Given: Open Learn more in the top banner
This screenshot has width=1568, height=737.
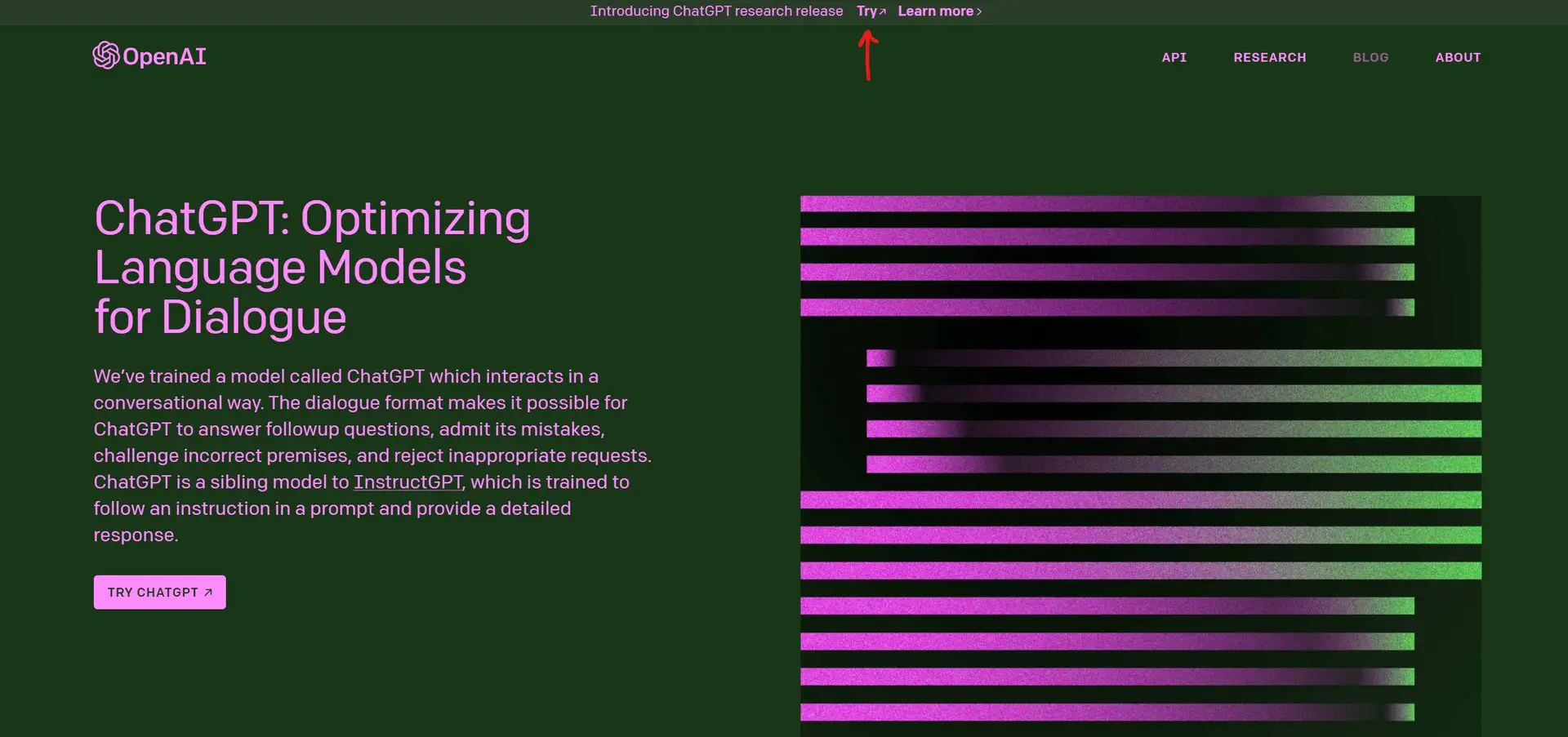Looking at the screenshot, I should [940, 11].
